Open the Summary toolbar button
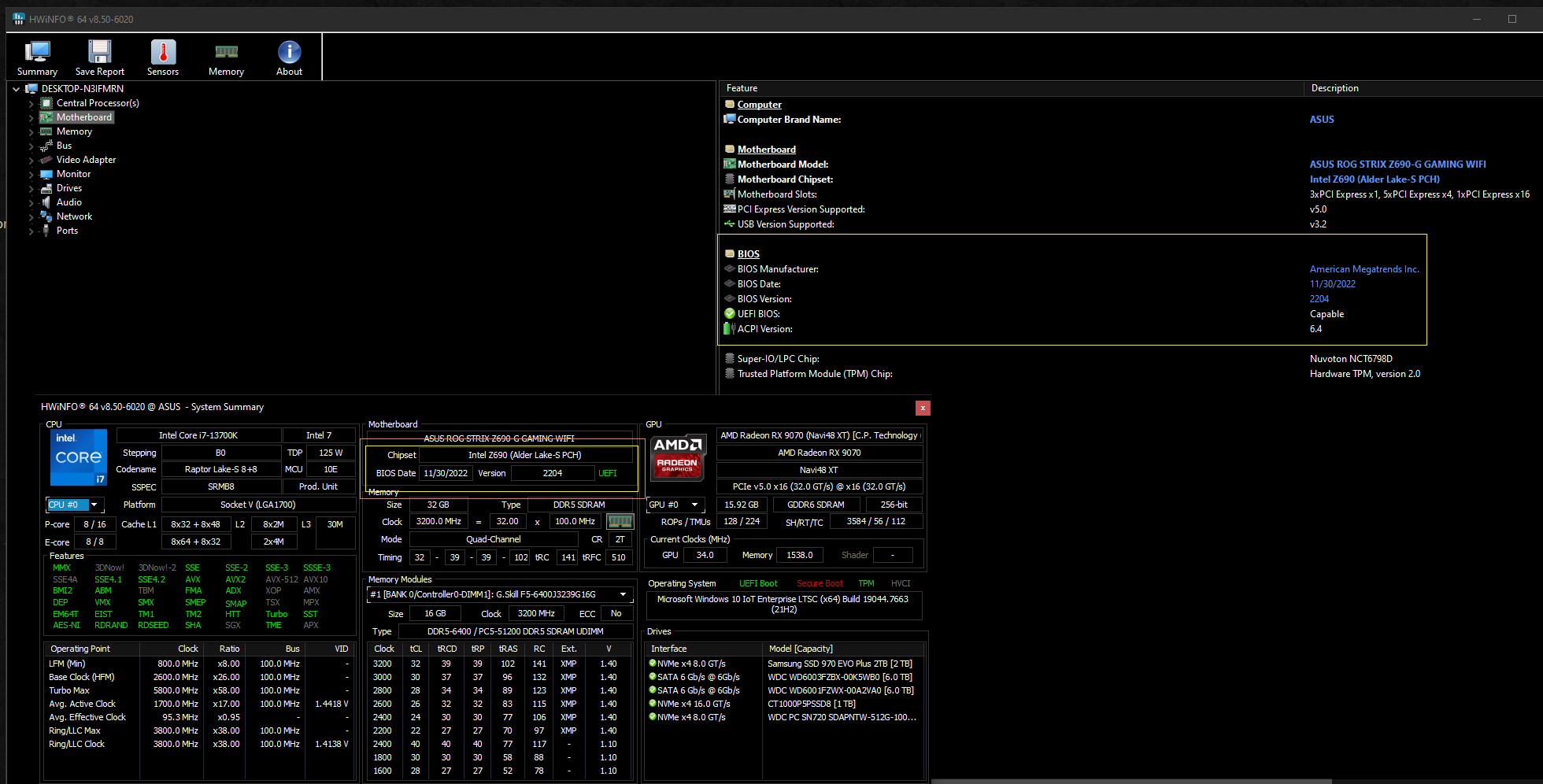The width and height of the screenshot is (1543, 784). (x=37, y=57)
